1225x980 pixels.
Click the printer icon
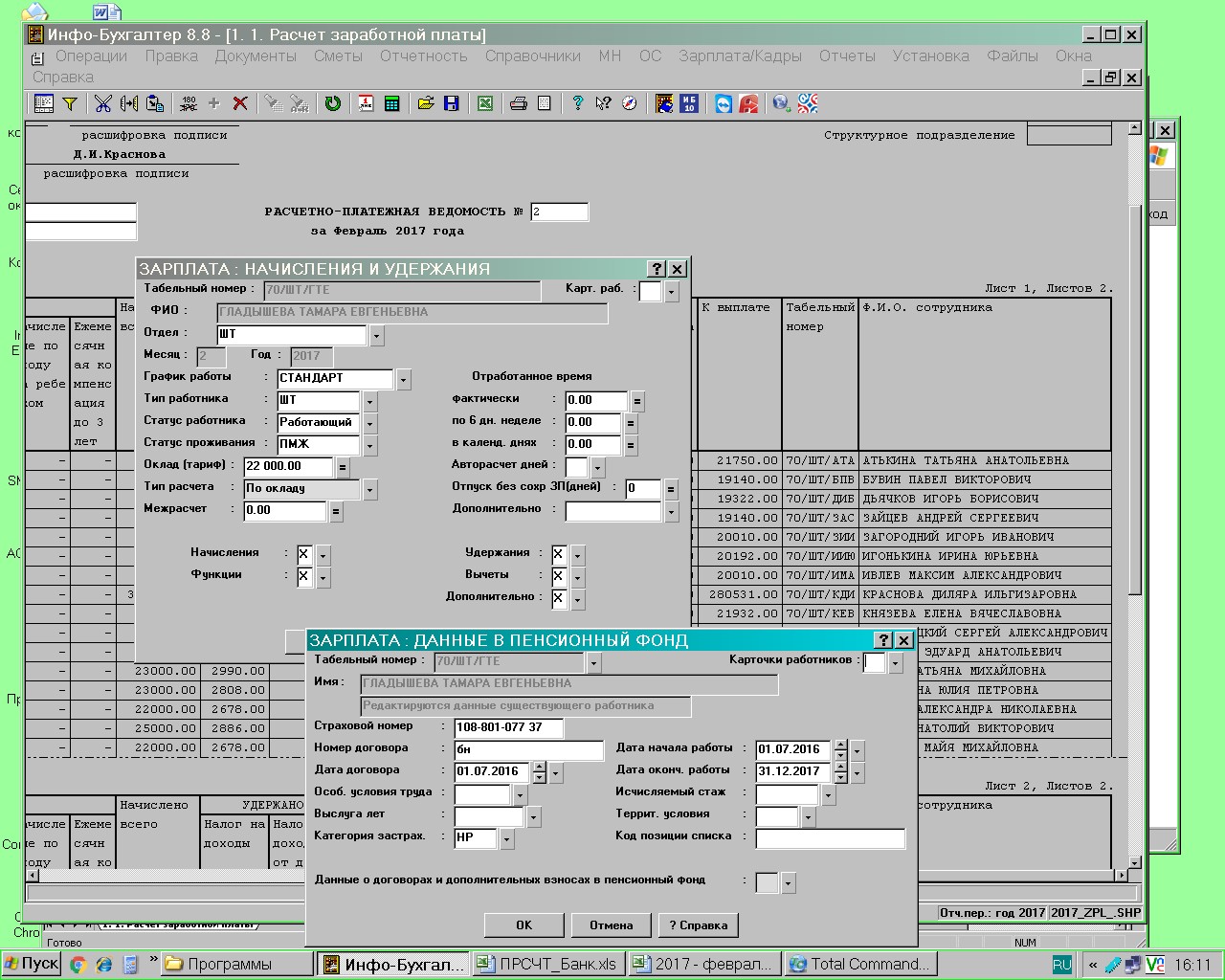pos(519,103)
